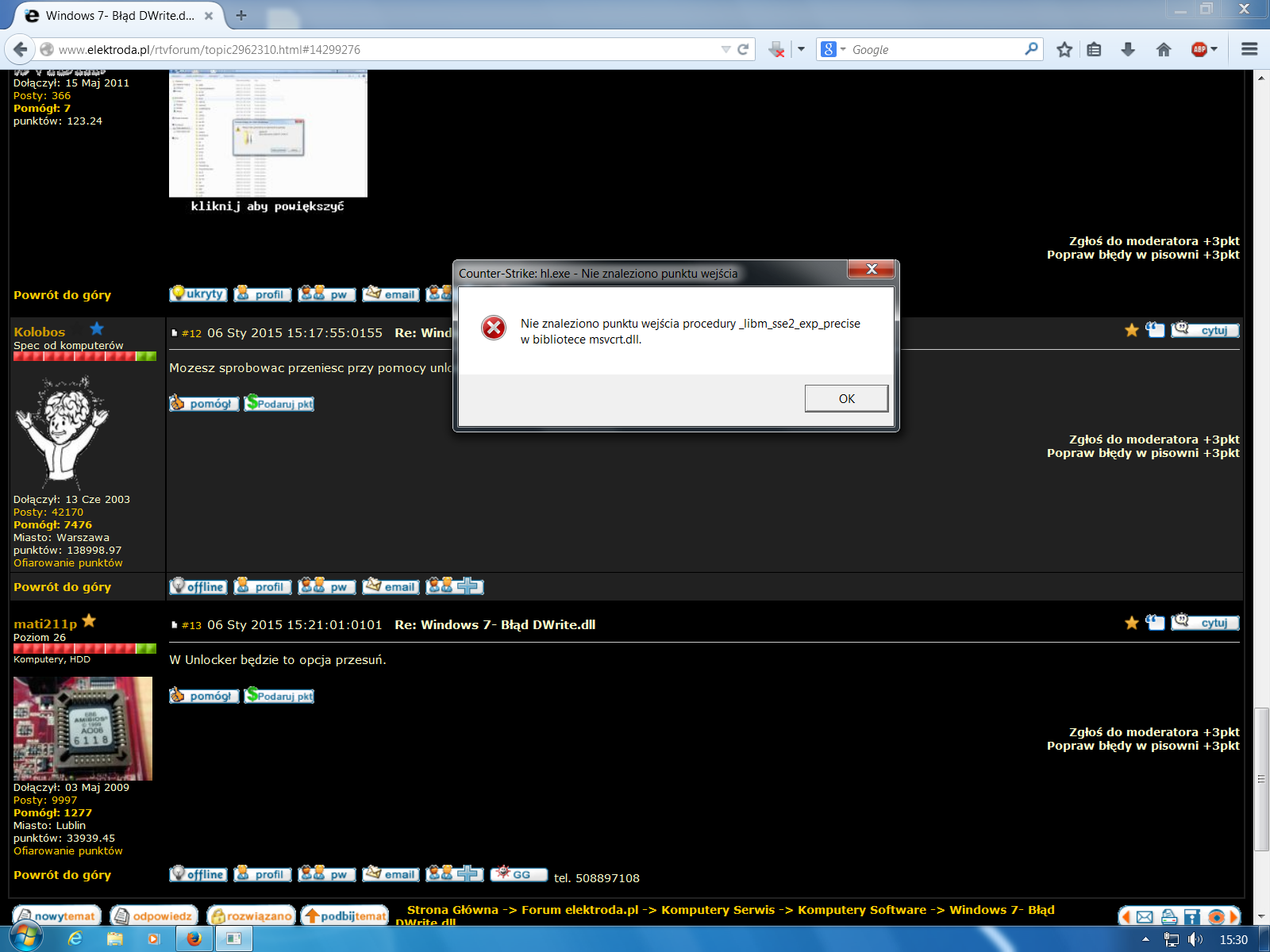Show the bookmarks list icon
The height and width of the screenshot is (952, 1270).
coord(1094,49)
